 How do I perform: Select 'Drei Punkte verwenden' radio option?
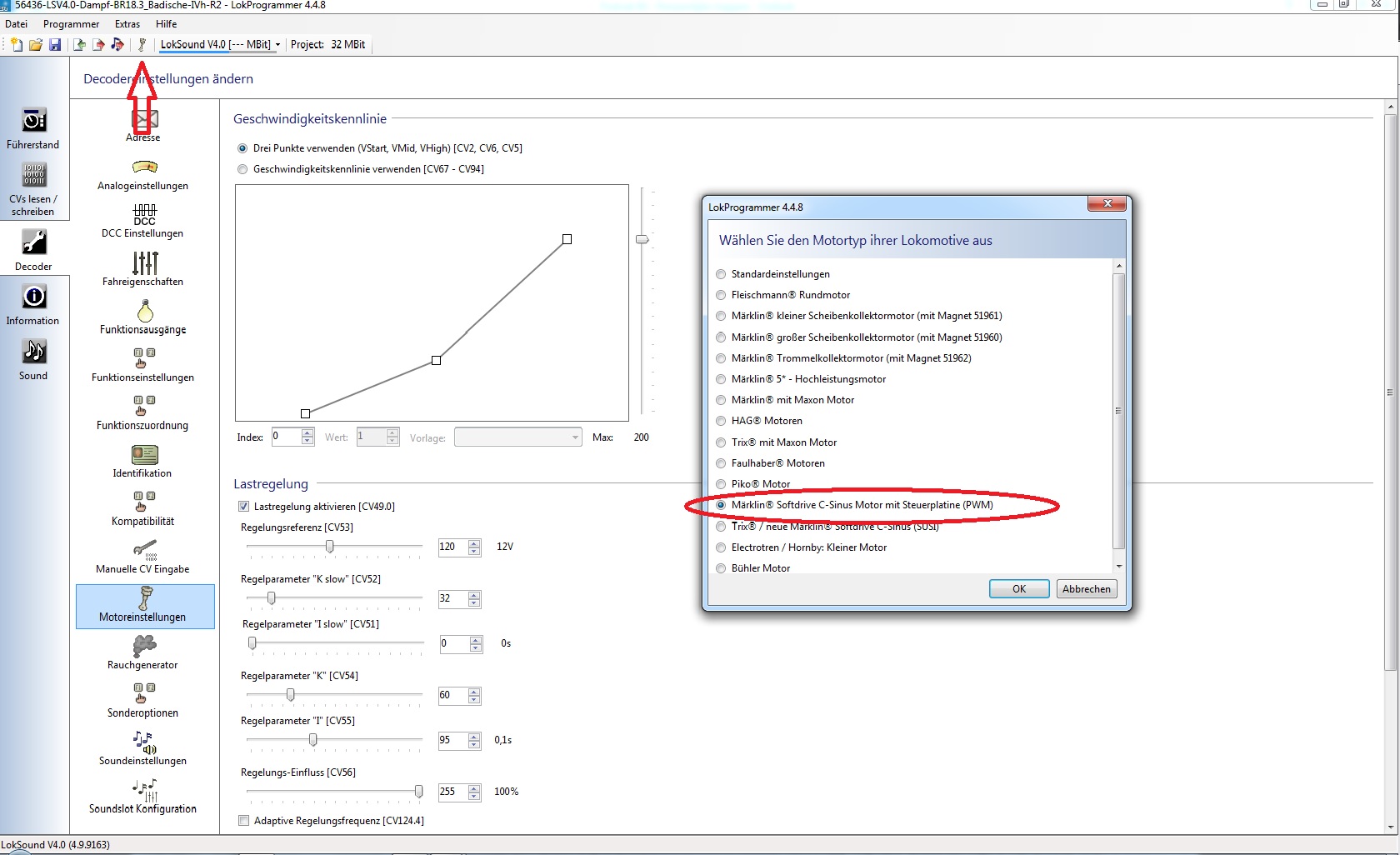click(242, 148)
